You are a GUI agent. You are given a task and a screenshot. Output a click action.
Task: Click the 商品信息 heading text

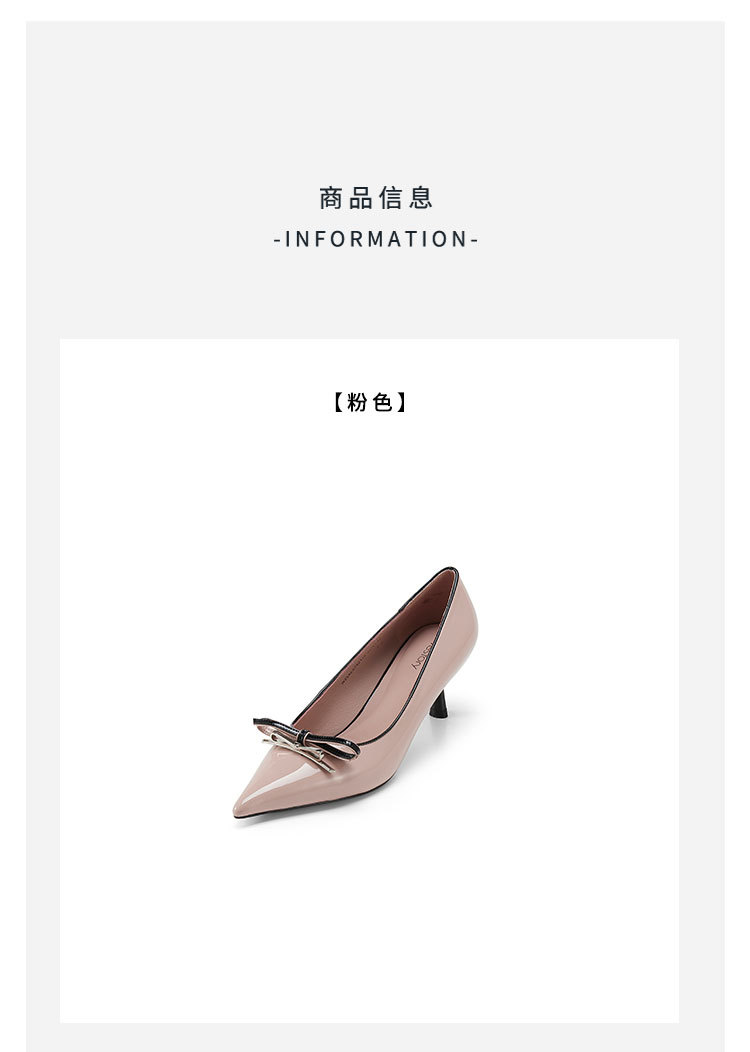point(375,198)
